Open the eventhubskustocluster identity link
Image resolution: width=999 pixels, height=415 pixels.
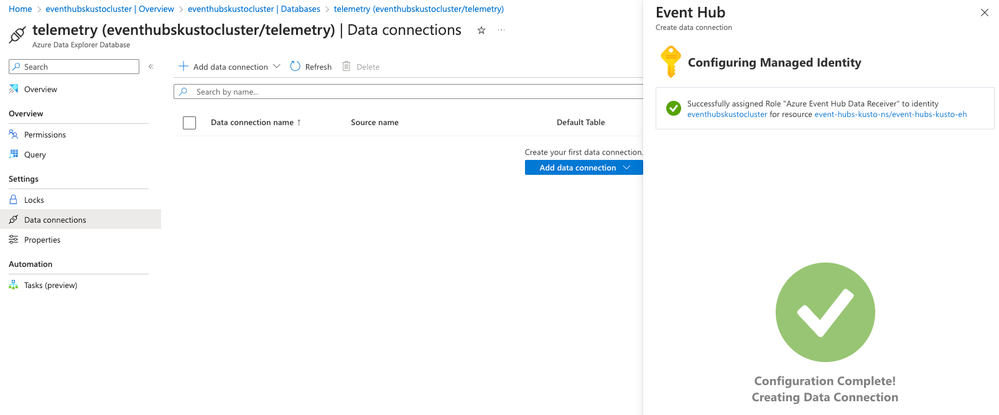pyautogui.click(x=727, y=114)
